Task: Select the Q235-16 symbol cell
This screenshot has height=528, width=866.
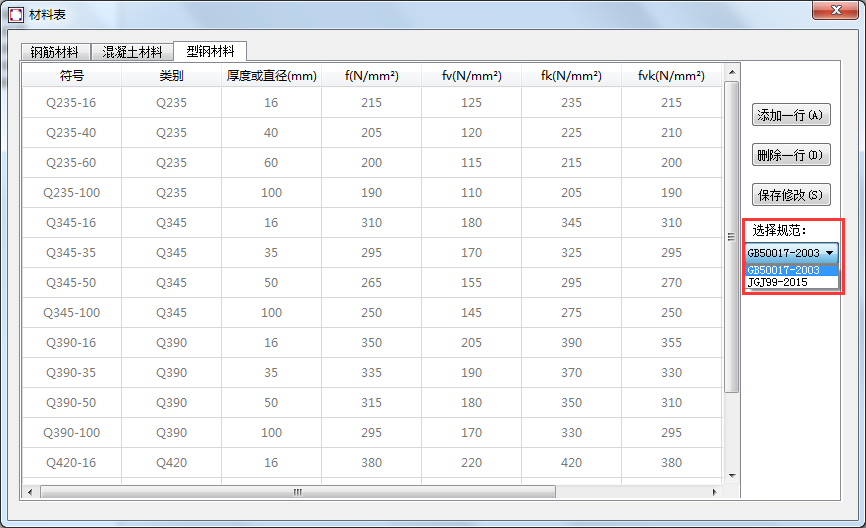Action: (72, 103)
